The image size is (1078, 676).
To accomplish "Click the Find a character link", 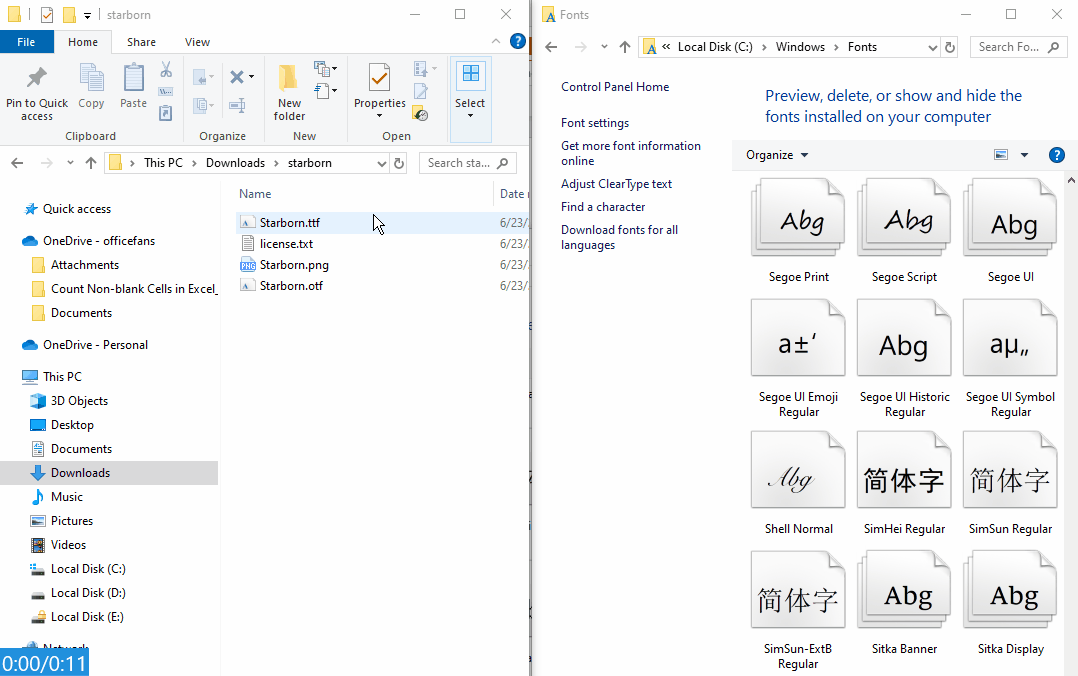I will [x=602, y=206].
